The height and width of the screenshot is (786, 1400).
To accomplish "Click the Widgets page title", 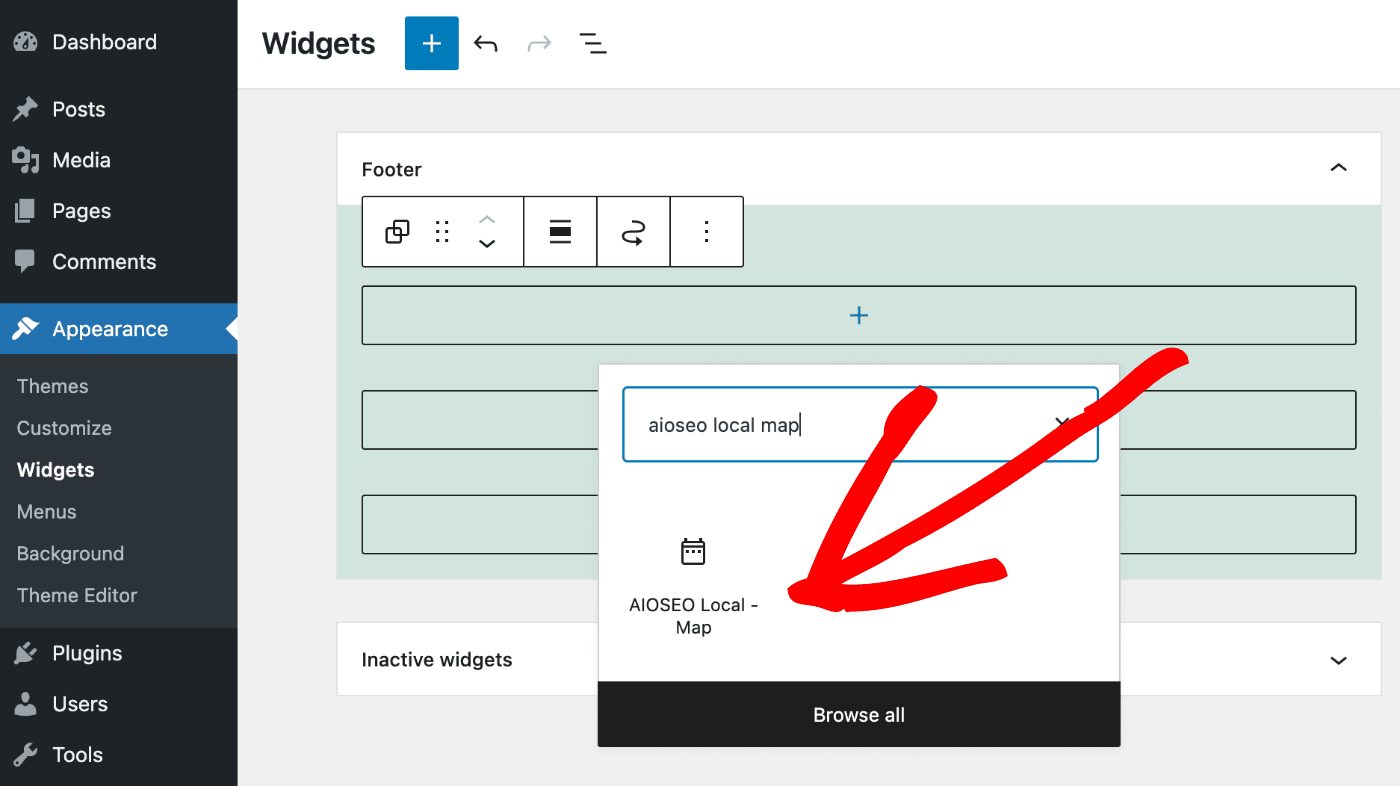I will click(319, 44).
